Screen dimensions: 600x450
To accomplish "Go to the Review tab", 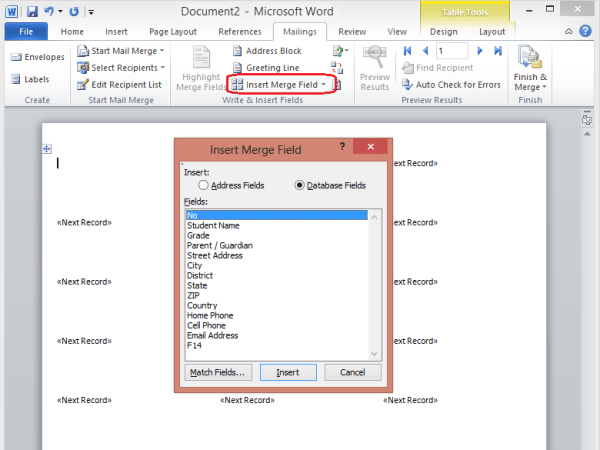I will (x=352, y=32).
